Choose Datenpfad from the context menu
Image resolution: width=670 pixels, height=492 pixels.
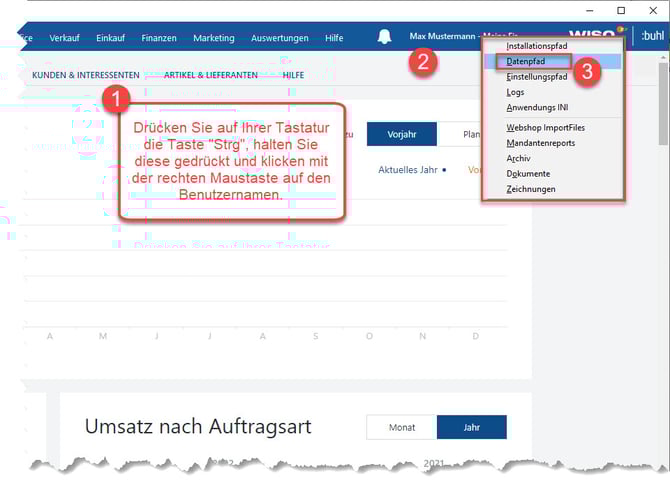pos(526,61)
